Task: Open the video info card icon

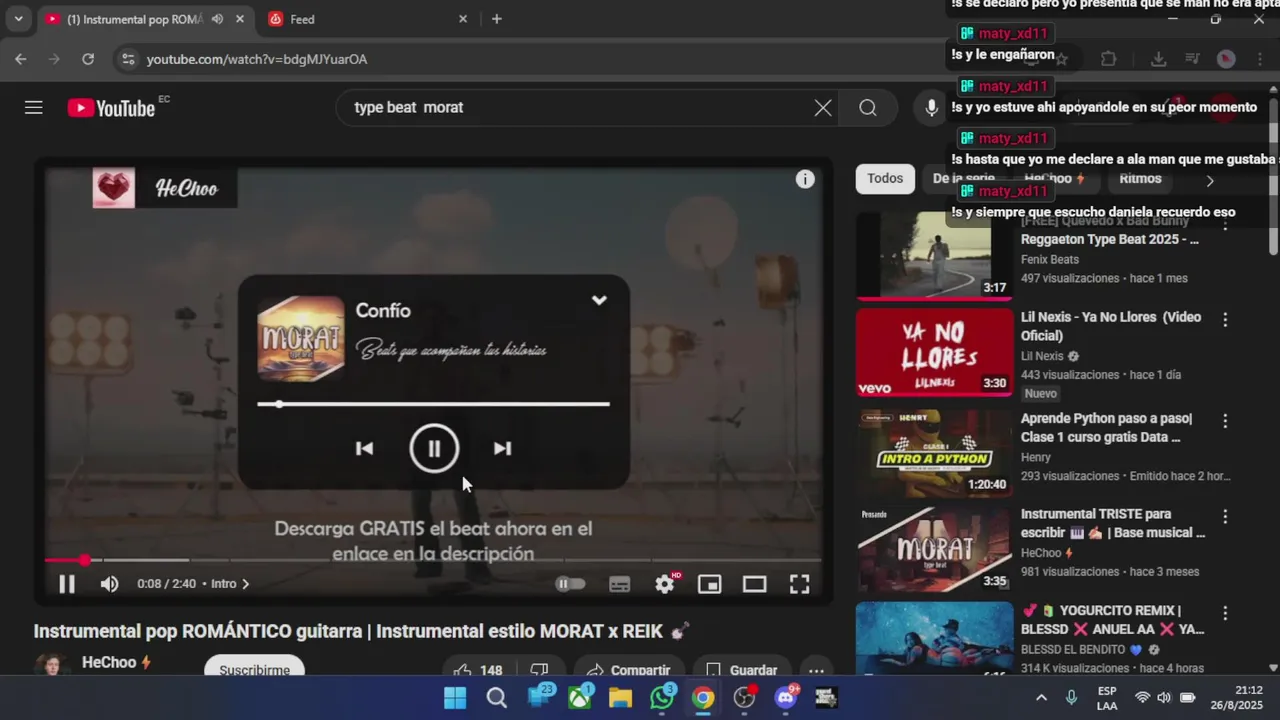Action: click(805, 179)
